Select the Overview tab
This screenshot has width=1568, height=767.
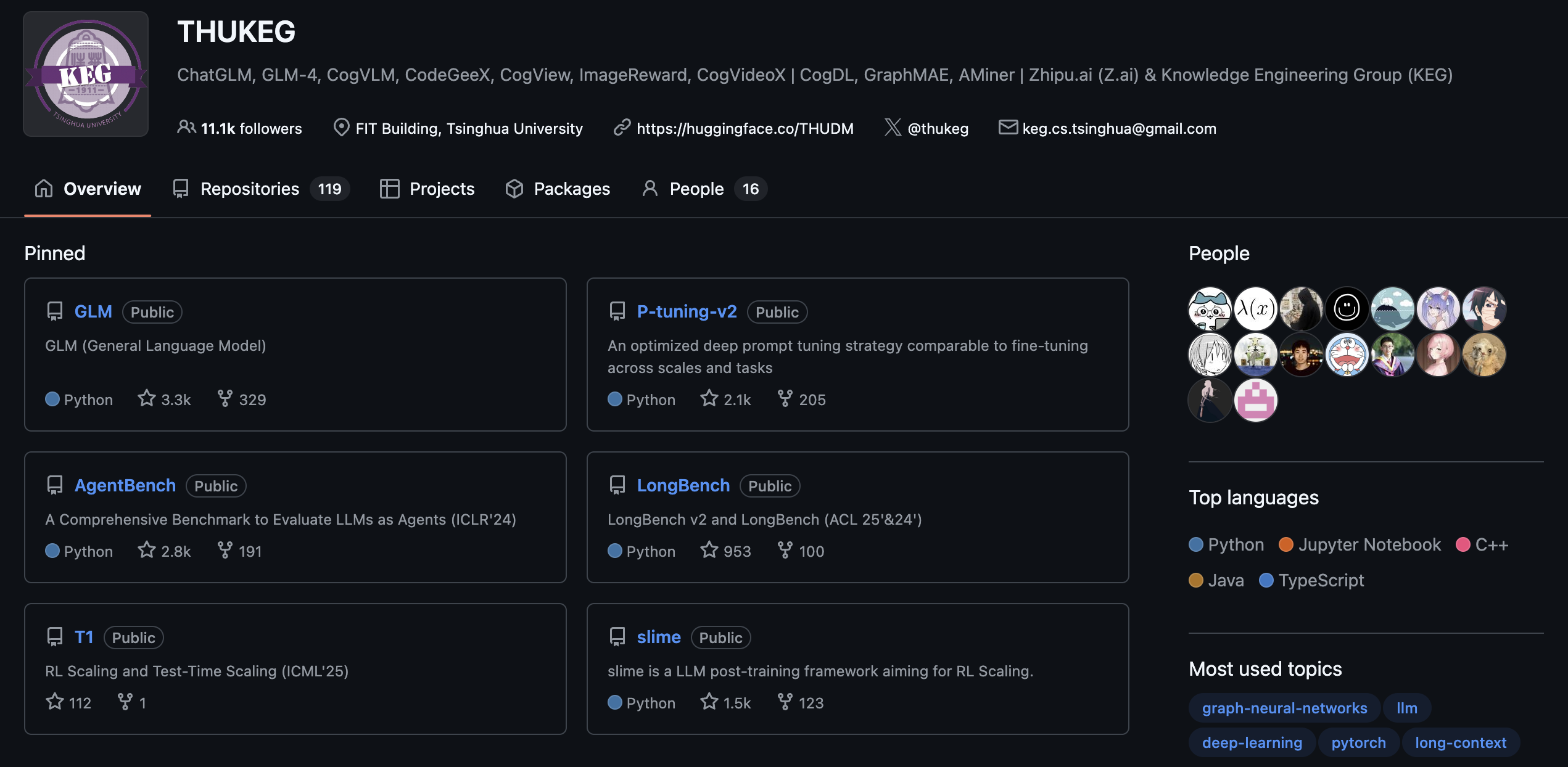pyautogui.click(x=88, y=189)
